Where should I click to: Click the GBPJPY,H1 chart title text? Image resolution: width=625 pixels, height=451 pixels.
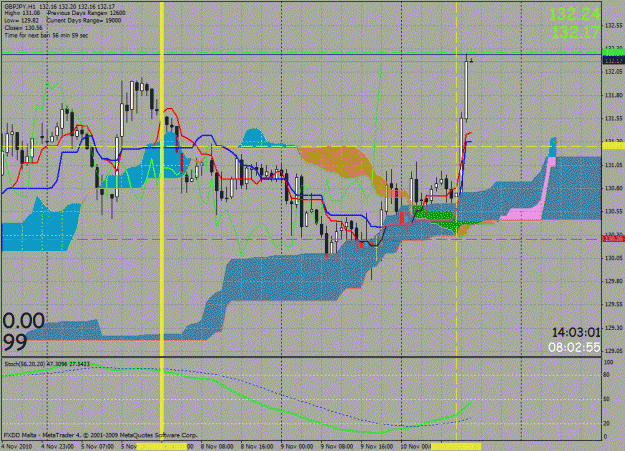coord(20,7)
